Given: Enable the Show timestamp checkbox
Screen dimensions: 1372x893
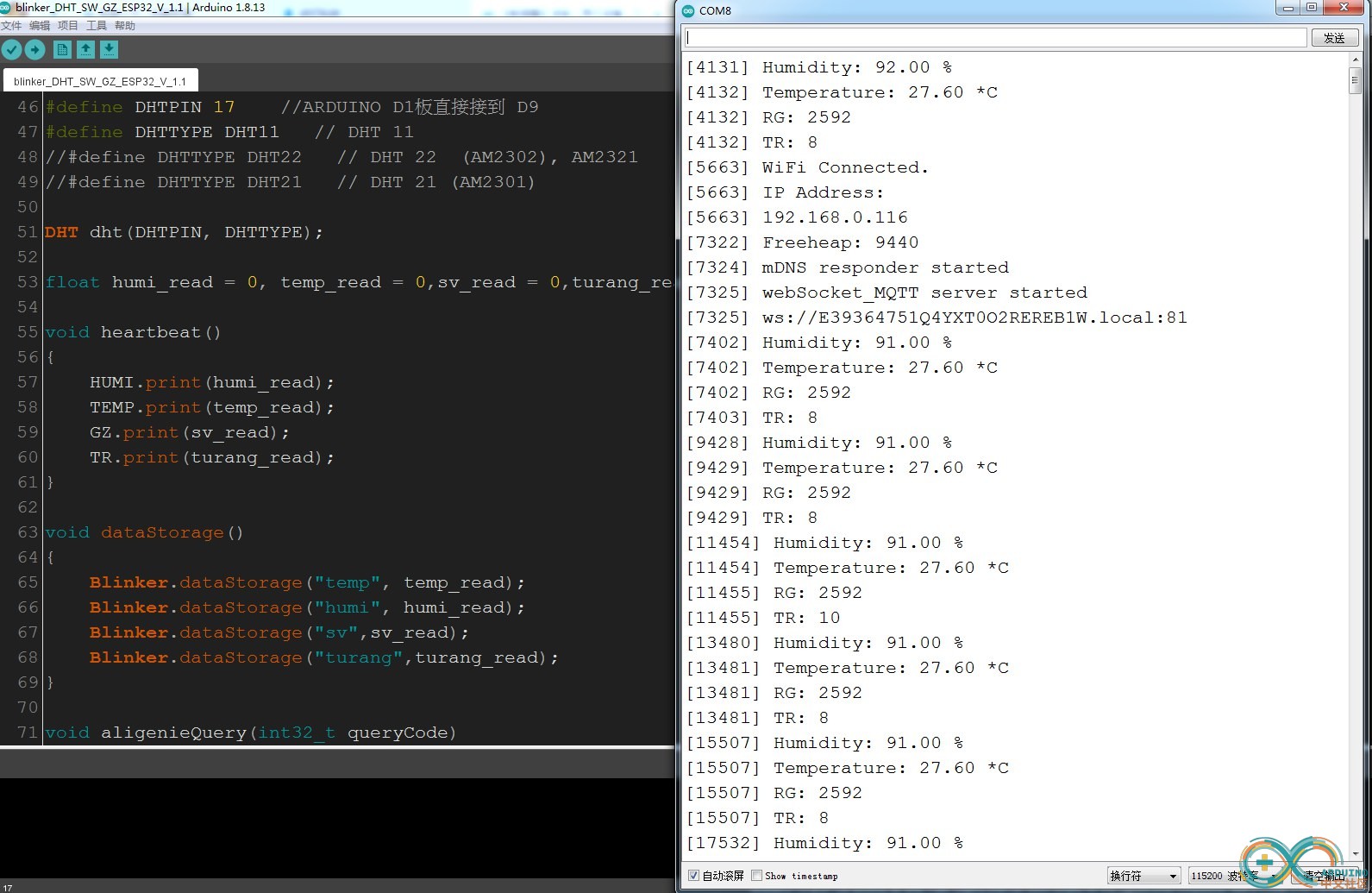Looking at the screenshot, I should click(756, 875).
